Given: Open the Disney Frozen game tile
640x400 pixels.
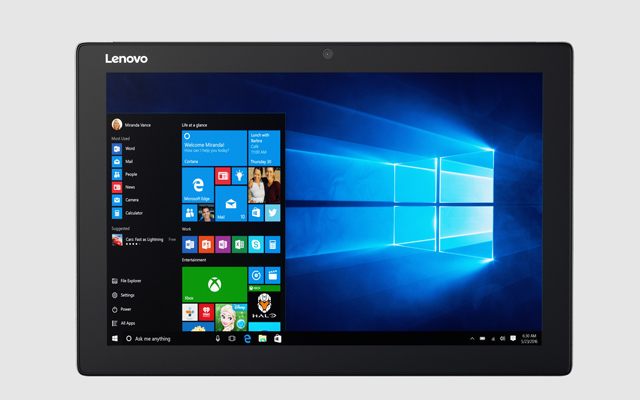Looking at the screenshot, I should point(231,317).
